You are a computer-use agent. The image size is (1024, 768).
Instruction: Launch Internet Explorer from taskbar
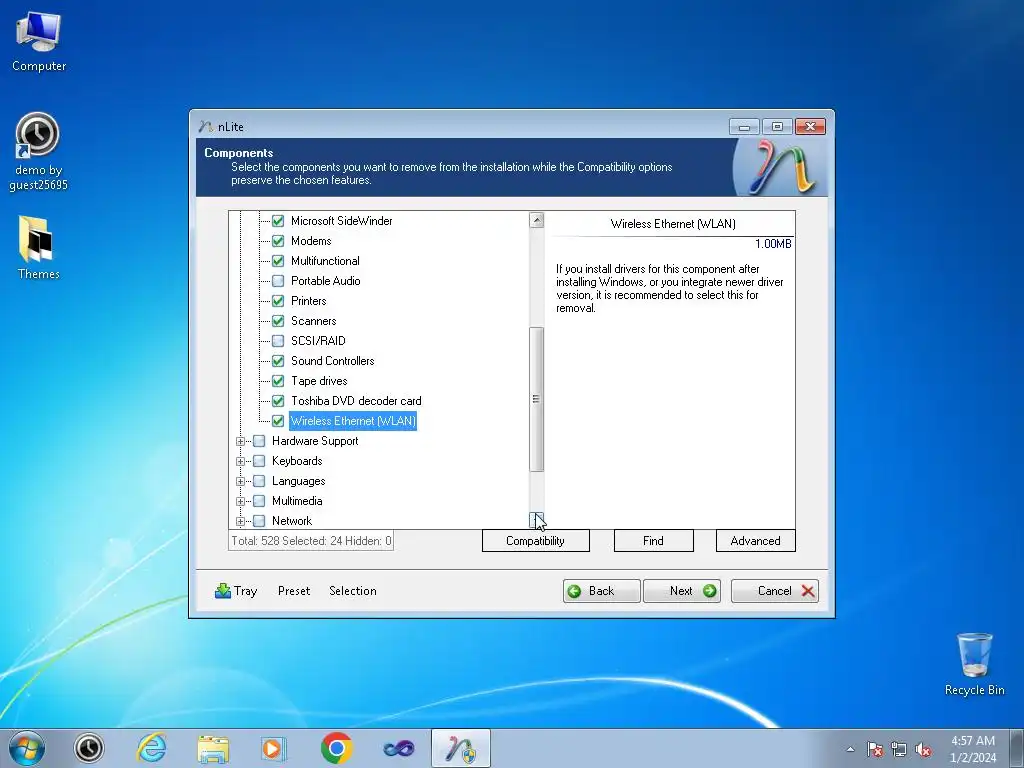(x=151, y=748)
